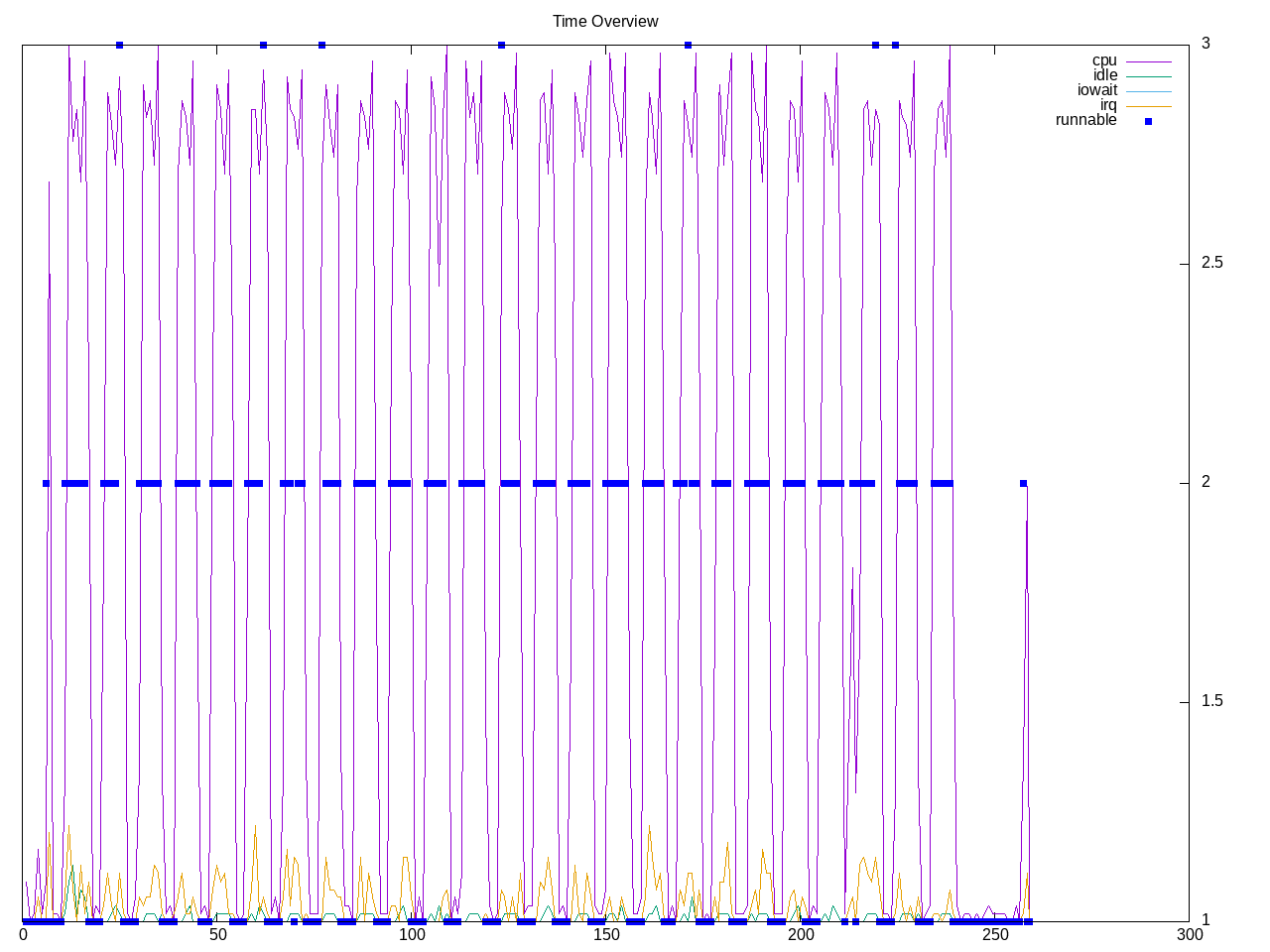Click the orange line sample beside irq
Viewport: 1270px width, 952px height.
1148,106
